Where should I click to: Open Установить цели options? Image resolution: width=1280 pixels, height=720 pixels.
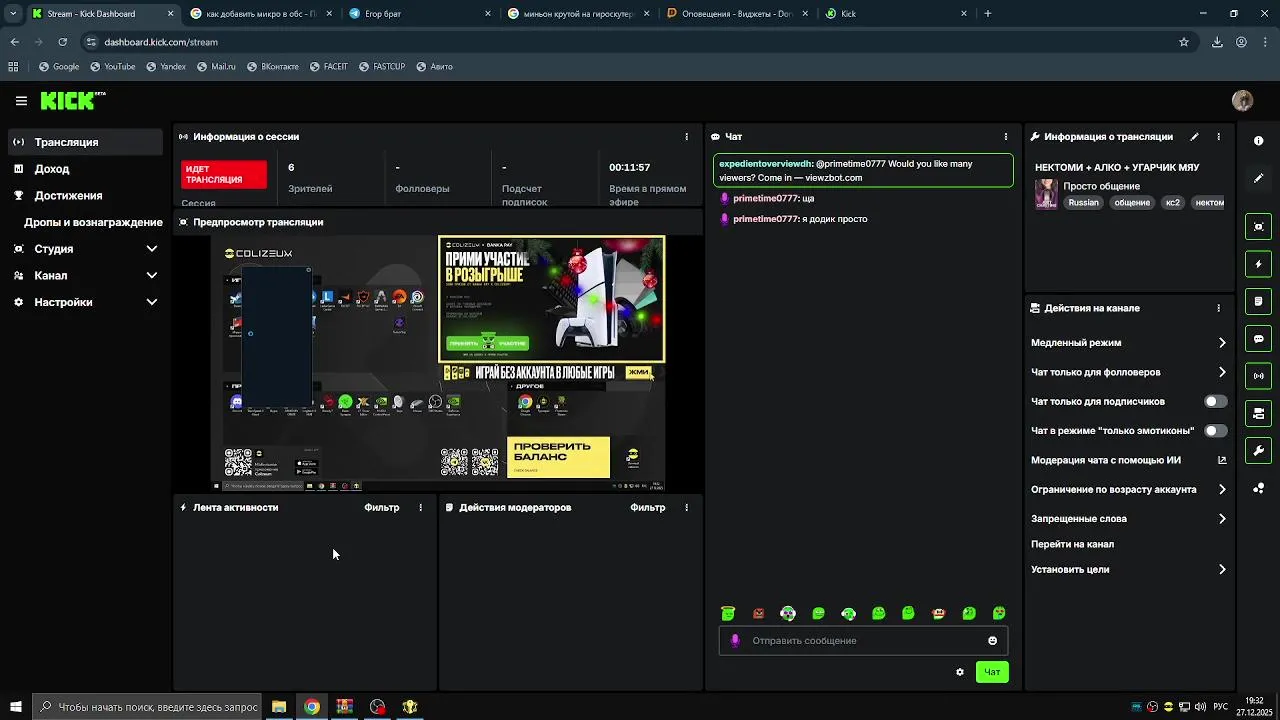click(1128, 570)
